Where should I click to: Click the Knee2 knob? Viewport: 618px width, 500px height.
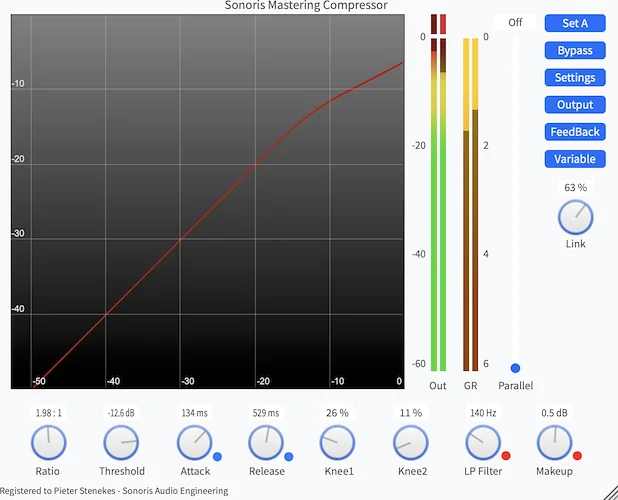[411, 442]
